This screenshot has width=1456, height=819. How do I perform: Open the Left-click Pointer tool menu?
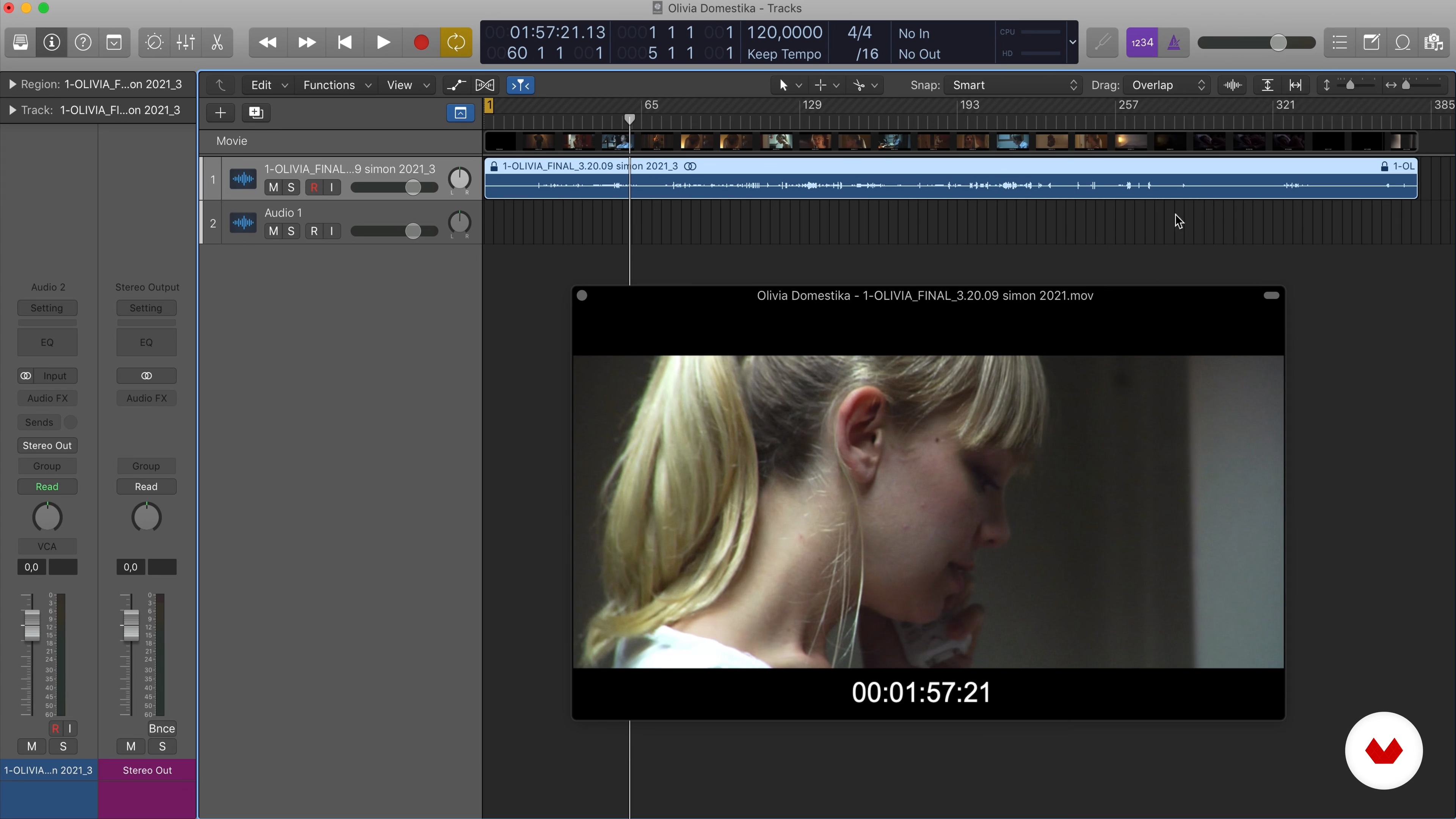789,85
